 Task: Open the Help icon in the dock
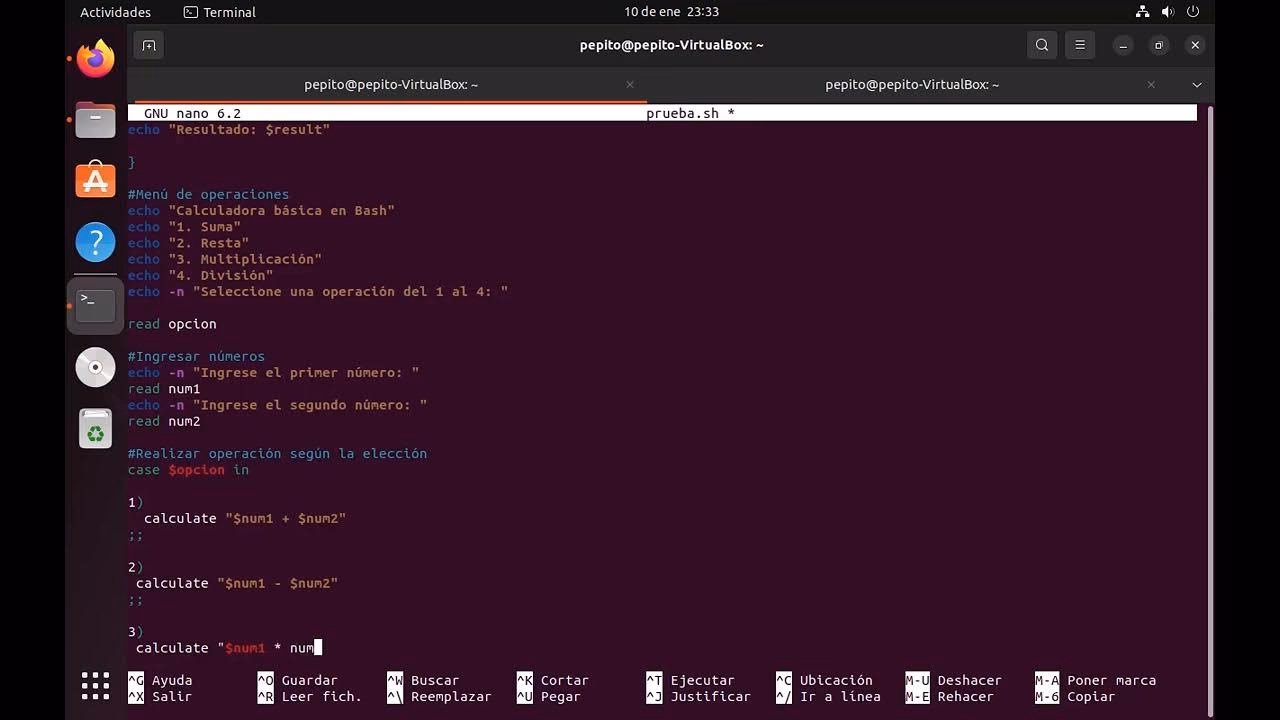(x=94, y=242)
